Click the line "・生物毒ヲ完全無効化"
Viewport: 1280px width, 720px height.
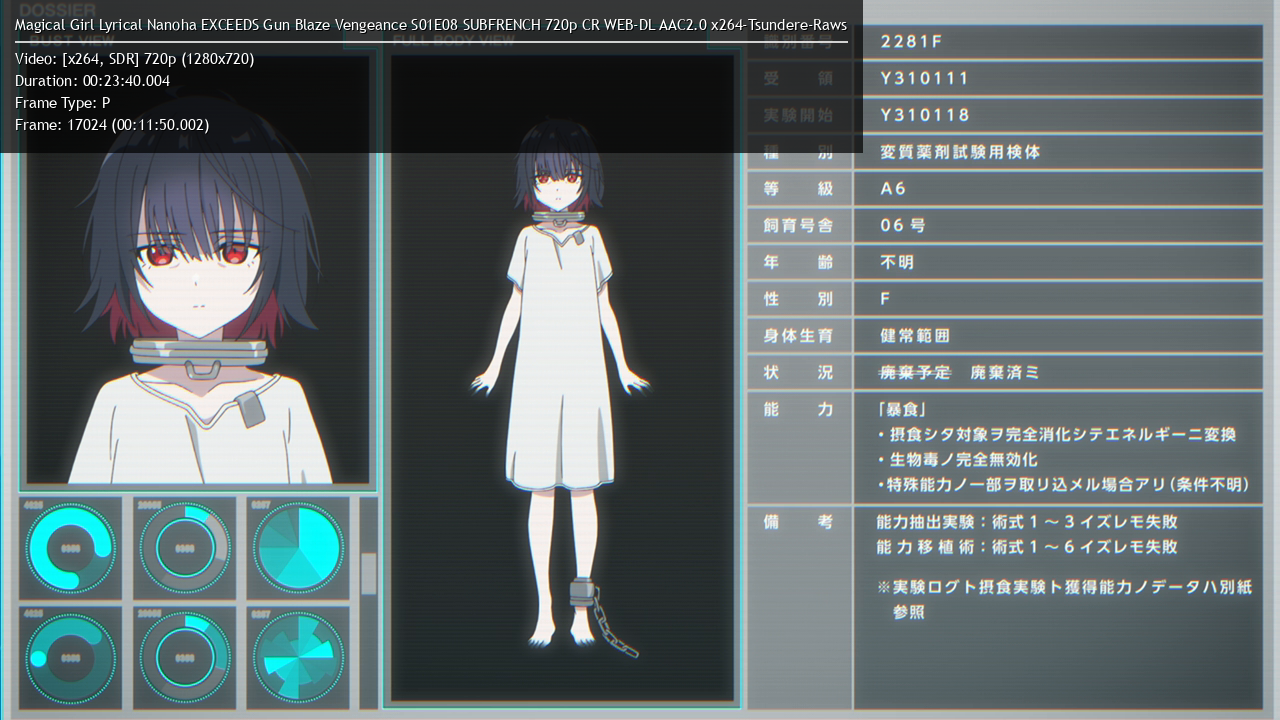[957, 460]
